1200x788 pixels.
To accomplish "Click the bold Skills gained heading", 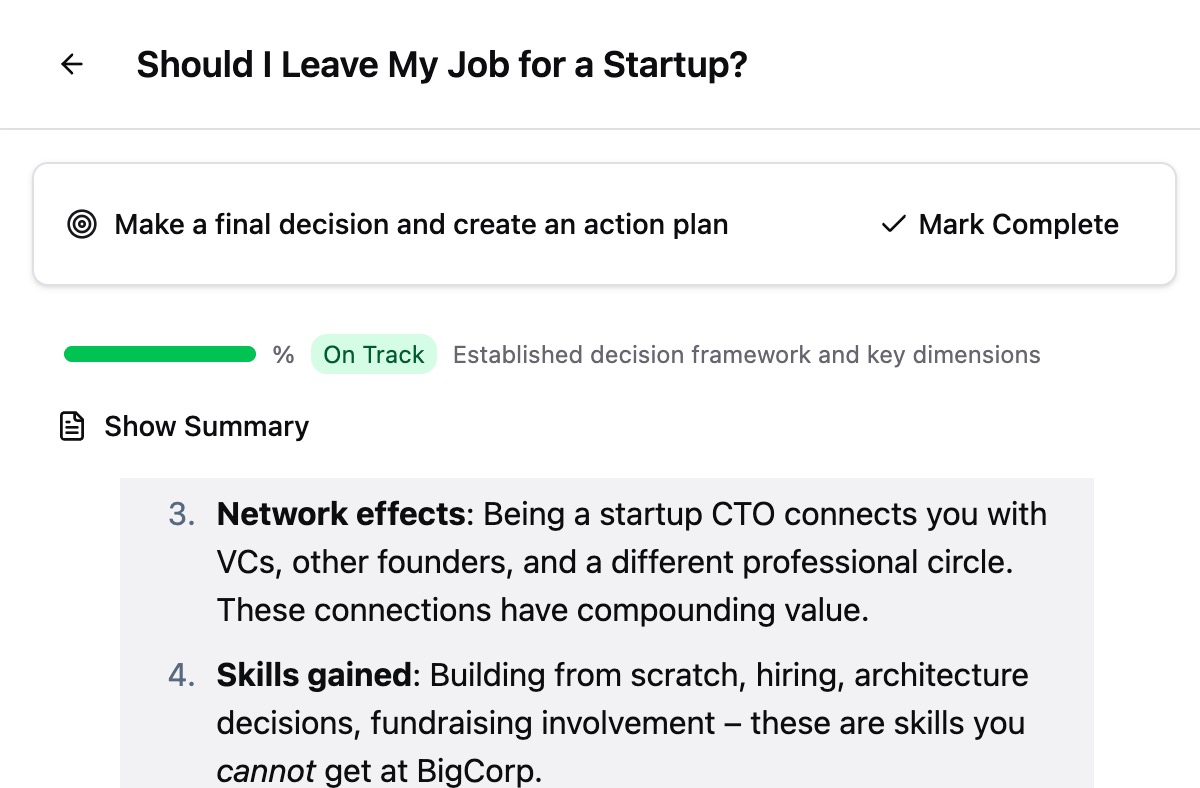I will pyautogui.click(x=314, y=675).
